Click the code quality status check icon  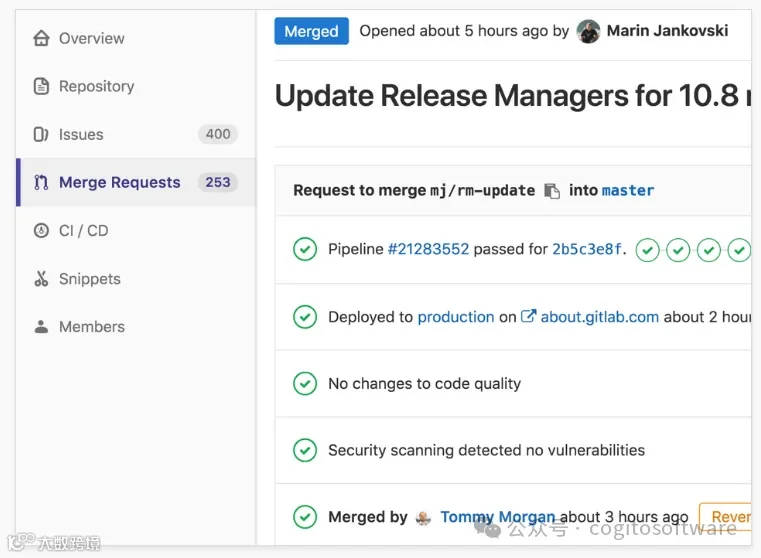click(x=305, y=383)
